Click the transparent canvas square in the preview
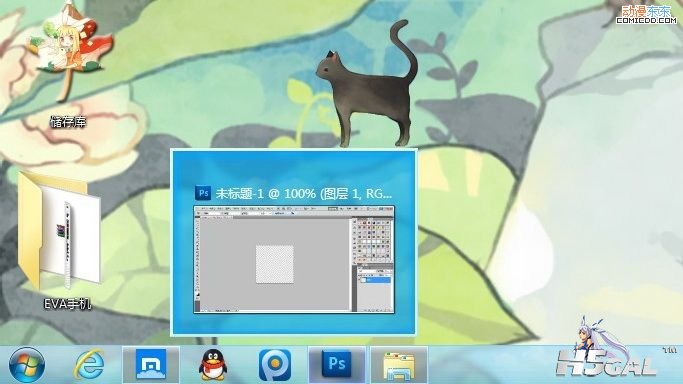Image resolution: width=683 pixels, height=384 pixels. point(274,264)
